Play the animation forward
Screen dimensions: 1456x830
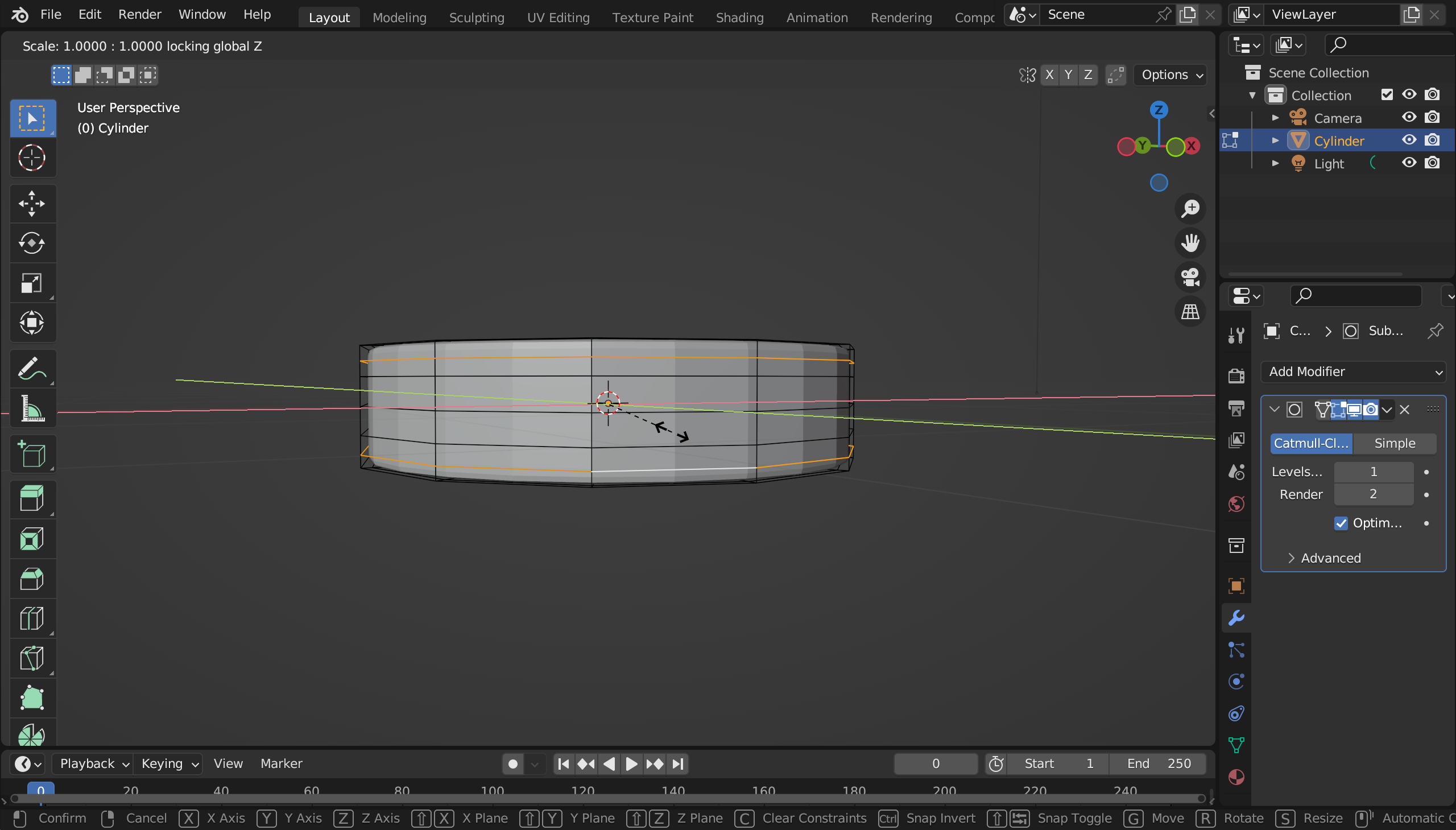(631, 764)
